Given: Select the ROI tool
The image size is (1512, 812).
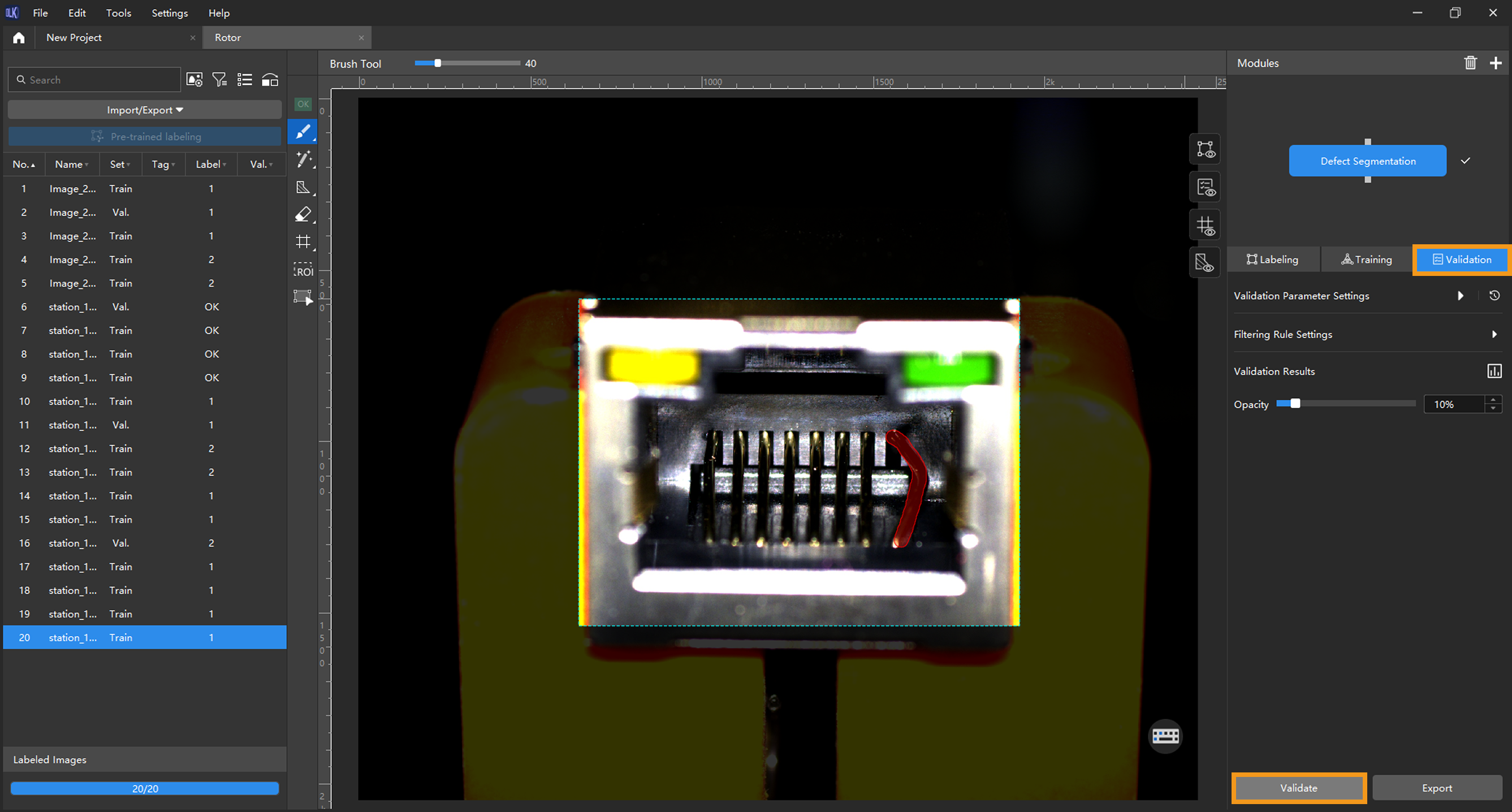Looking at the screenshot, I should pyautogui.click(x=303, y=270).
